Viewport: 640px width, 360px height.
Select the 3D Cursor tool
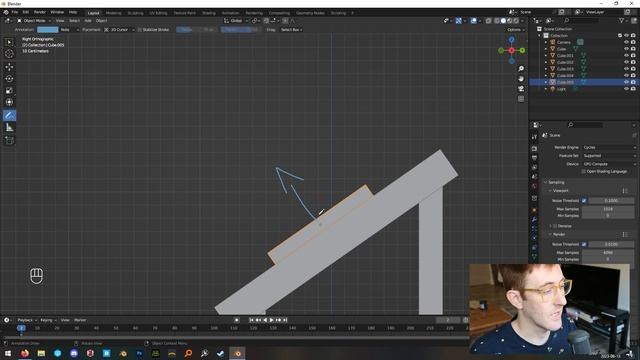pos(9,54)
